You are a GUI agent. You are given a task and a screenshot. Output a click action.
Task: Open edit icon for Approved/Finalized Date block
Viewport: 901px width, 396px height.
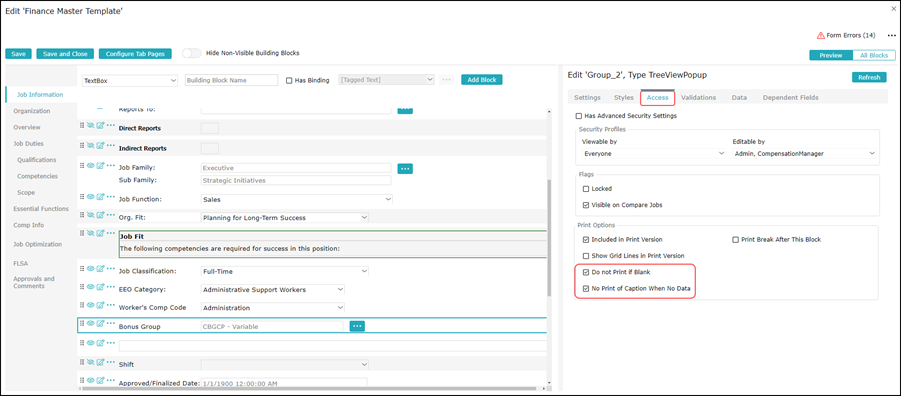pos(100,380)
